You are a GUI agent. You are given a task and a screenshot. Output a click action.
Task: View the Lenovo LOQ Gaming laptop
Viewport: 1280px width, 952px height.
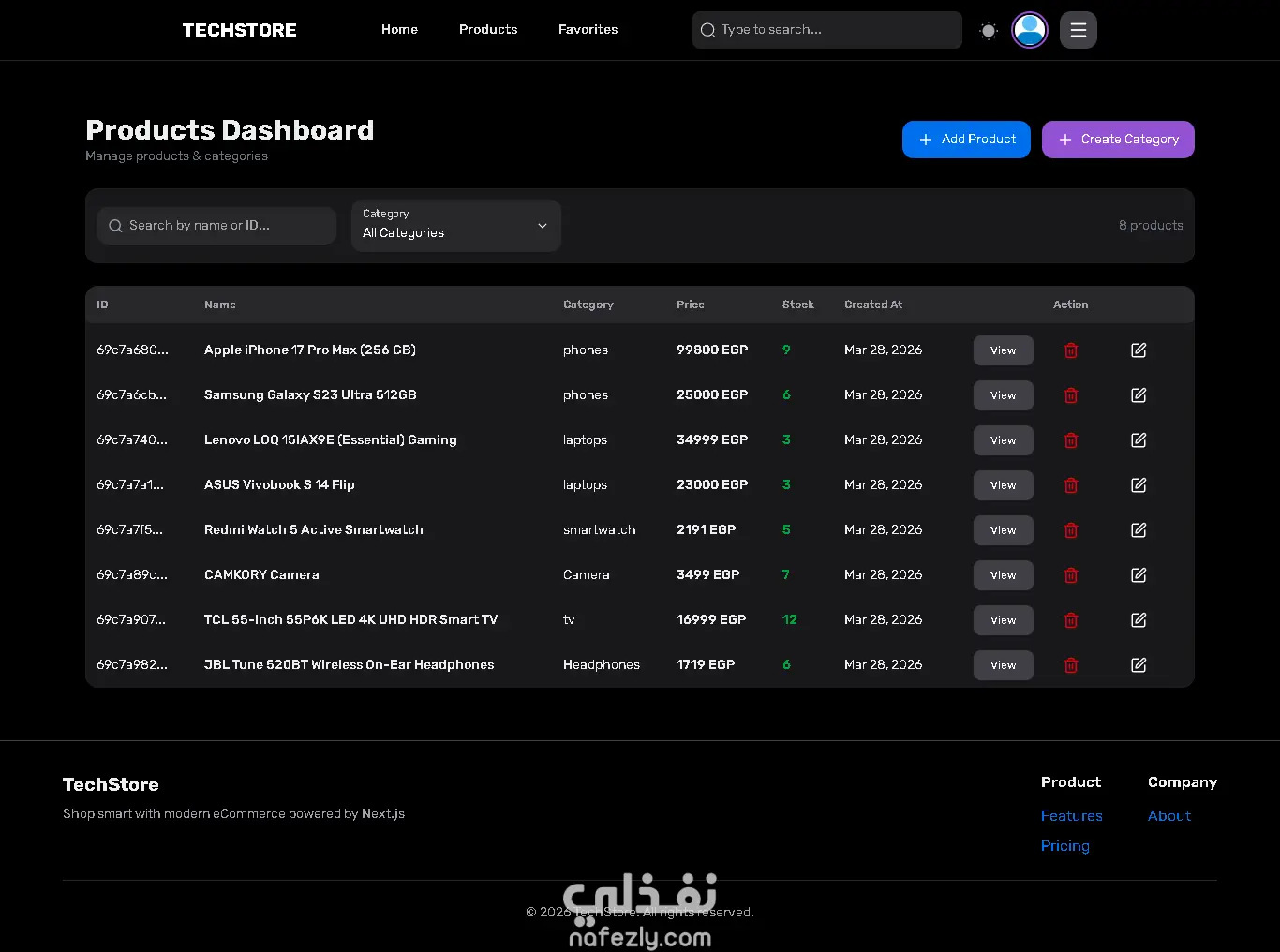[x=1003, y=440]
